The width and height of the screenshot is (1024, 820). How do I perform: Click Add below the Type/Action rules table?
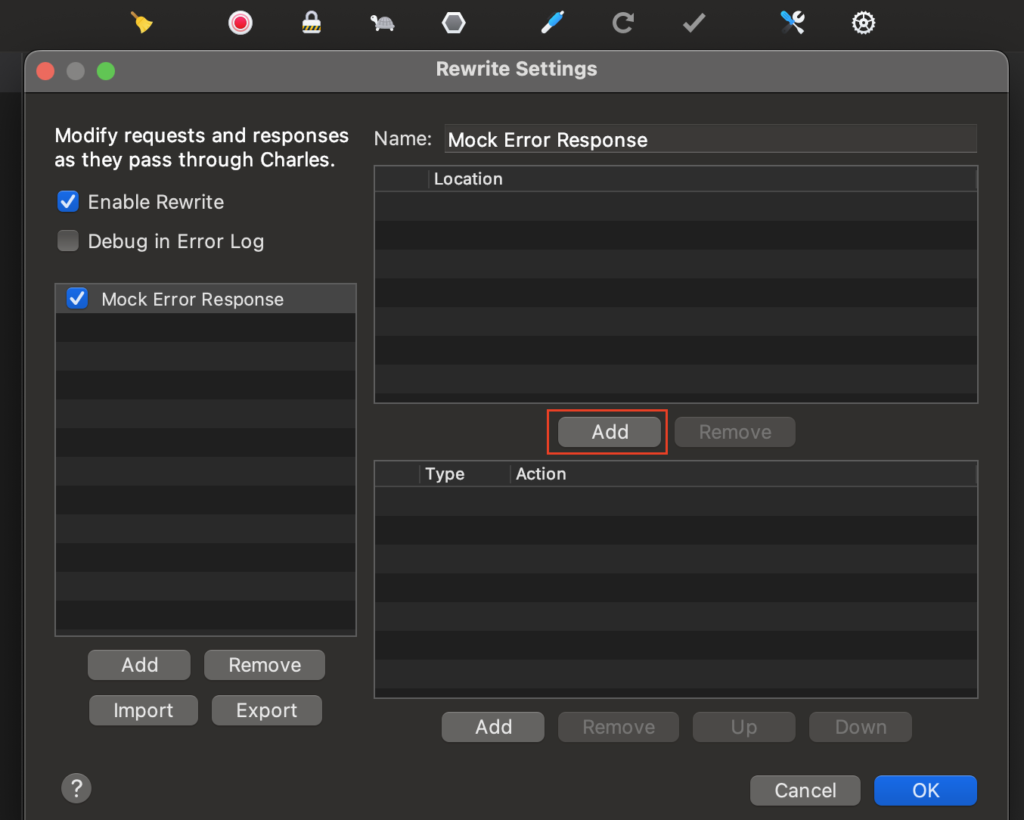point(493,727)
